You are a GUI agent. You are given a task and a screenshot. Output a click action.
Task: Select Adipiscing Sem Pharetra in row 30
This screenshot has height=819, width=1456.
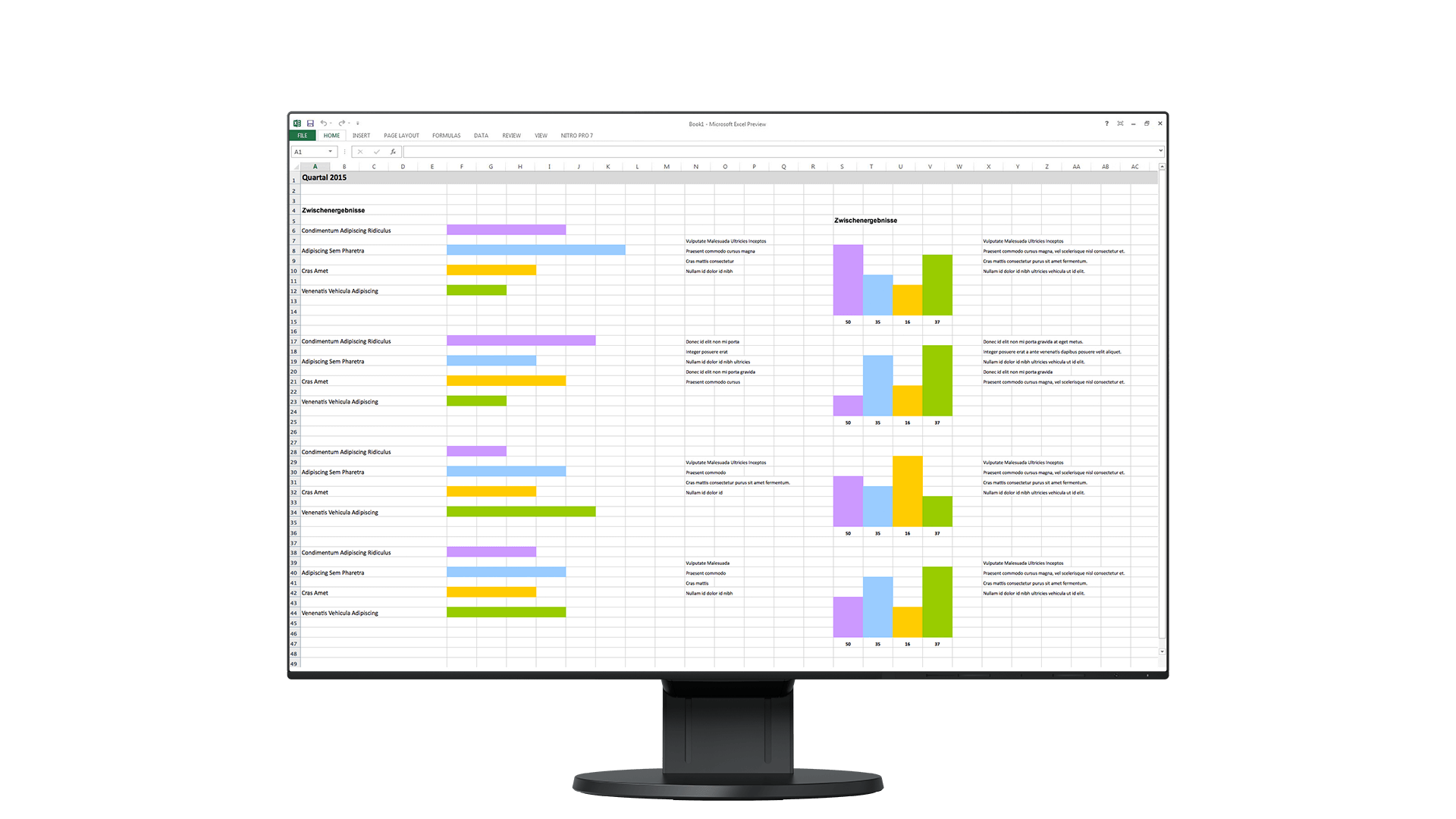332,472
